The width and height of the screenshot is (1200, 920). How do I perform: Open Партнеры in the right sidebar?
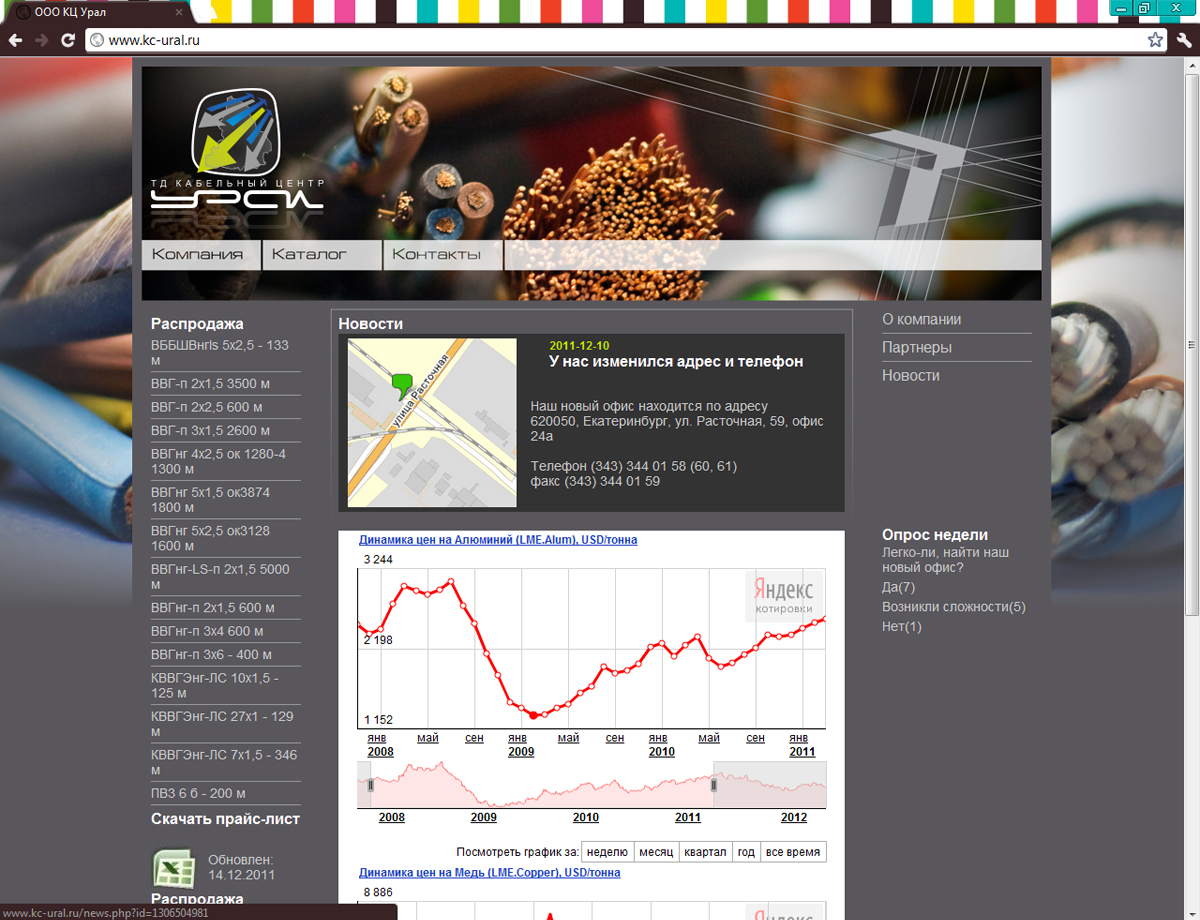[x=917, y=348]
